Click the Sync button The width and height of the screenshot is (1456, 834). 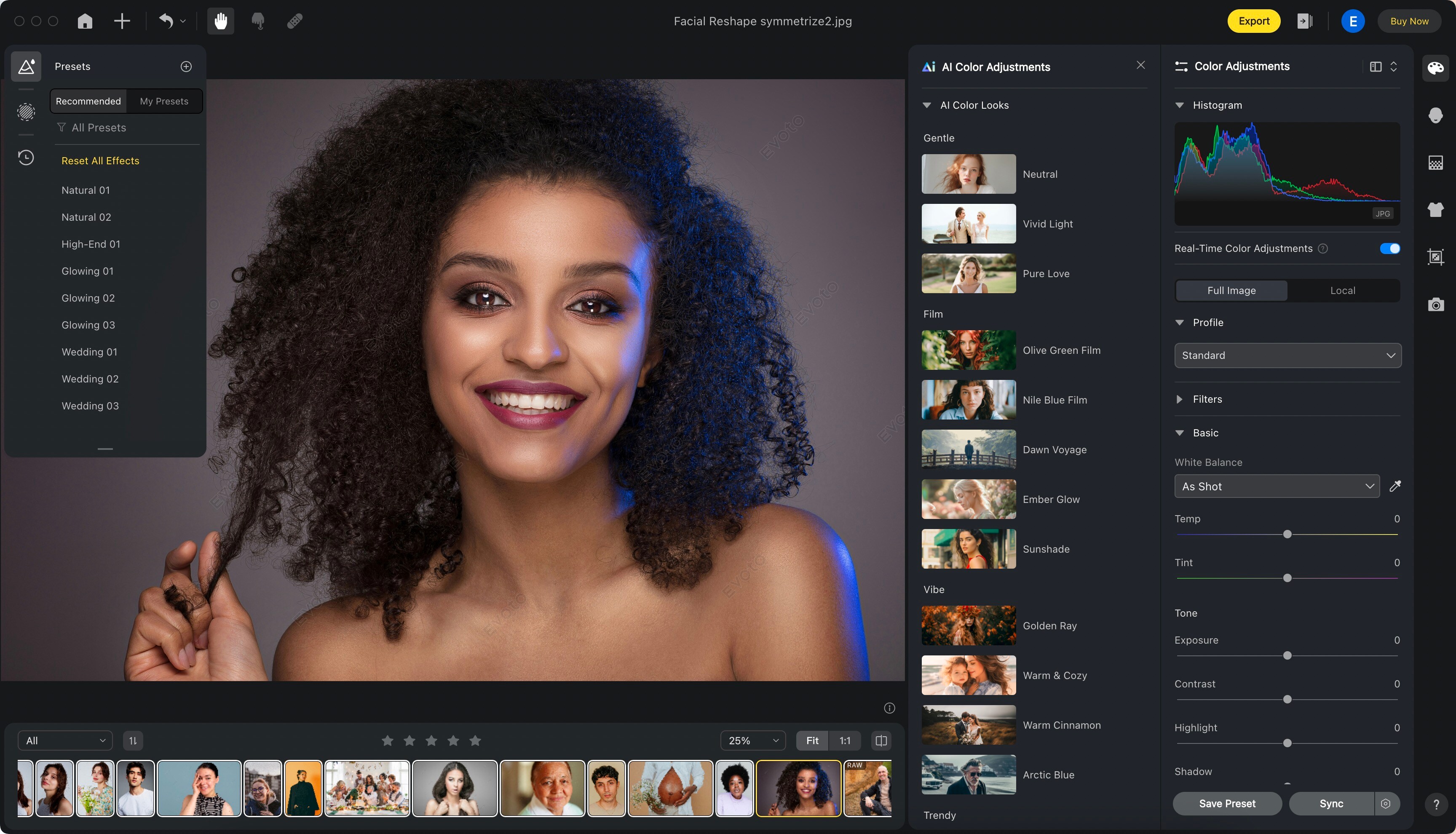click(1331, 804)
